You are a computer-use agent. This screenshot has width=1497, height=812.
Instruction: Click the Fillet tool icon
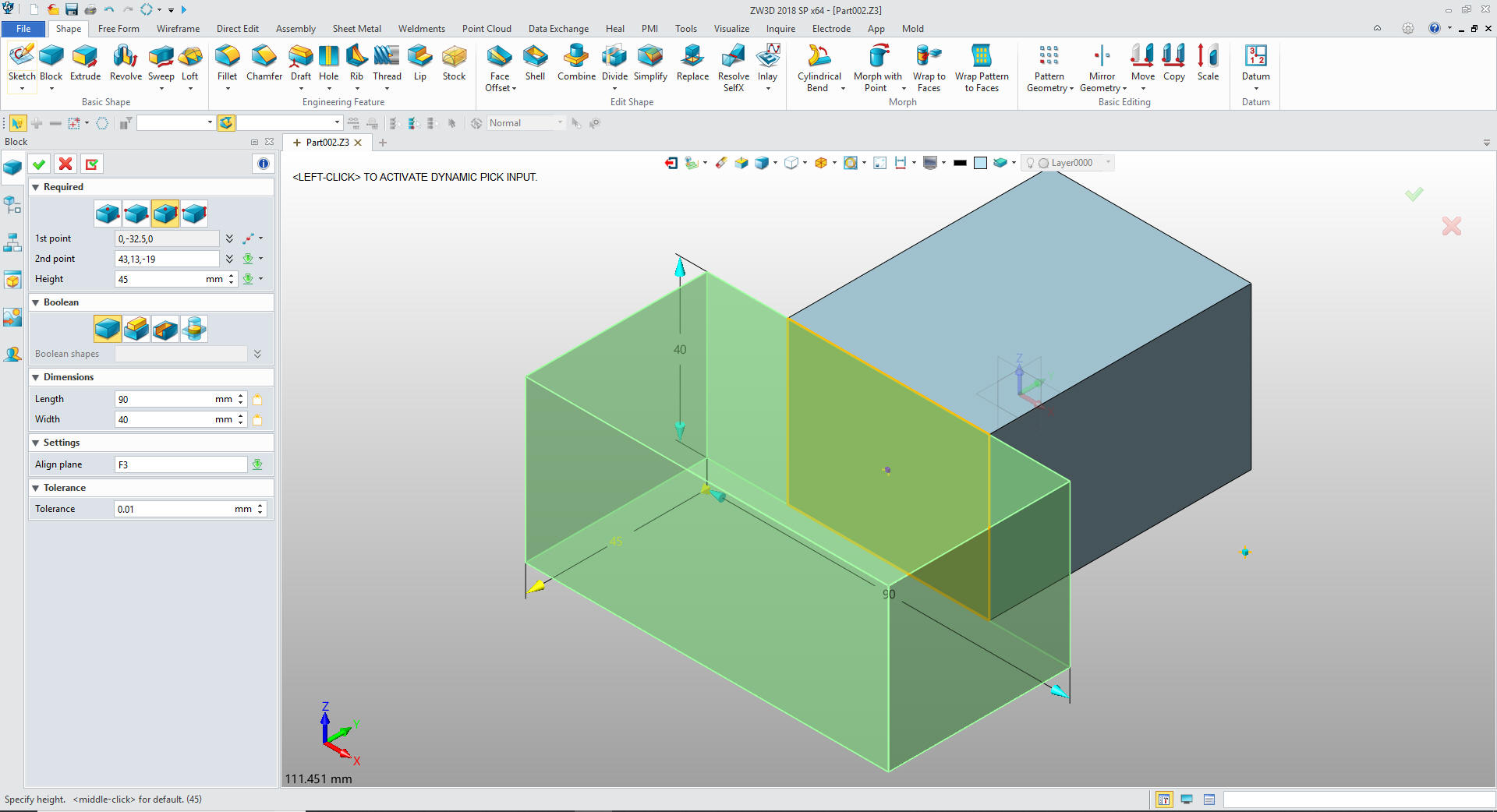pos(227,62)
